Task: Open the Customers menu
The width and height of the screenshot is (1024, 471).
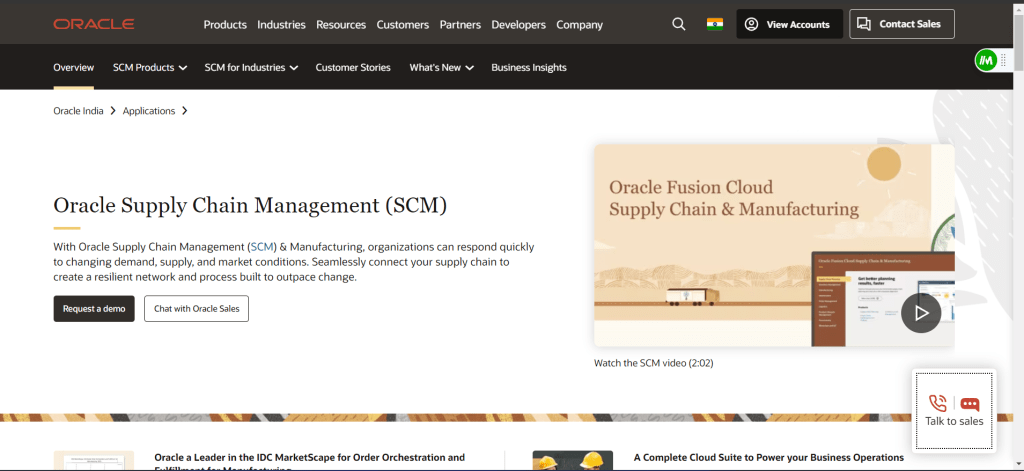Action: 403,25
